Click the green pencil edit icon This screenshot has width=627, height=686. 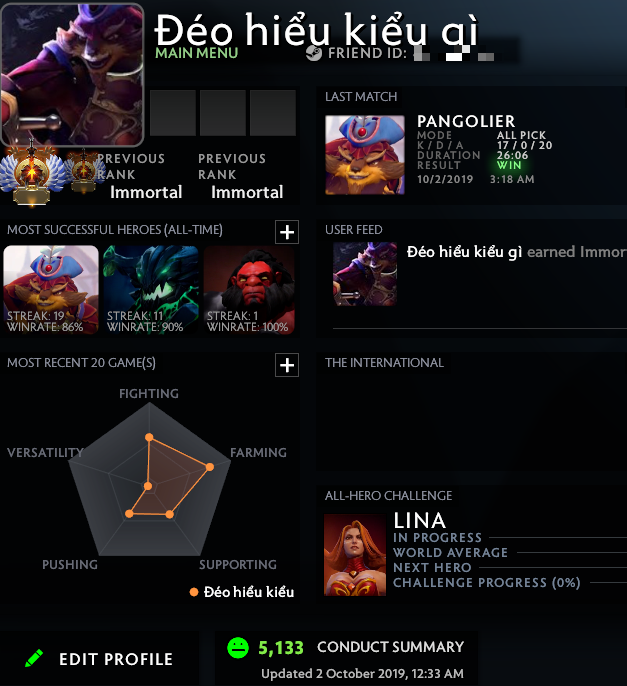(34, 658)
